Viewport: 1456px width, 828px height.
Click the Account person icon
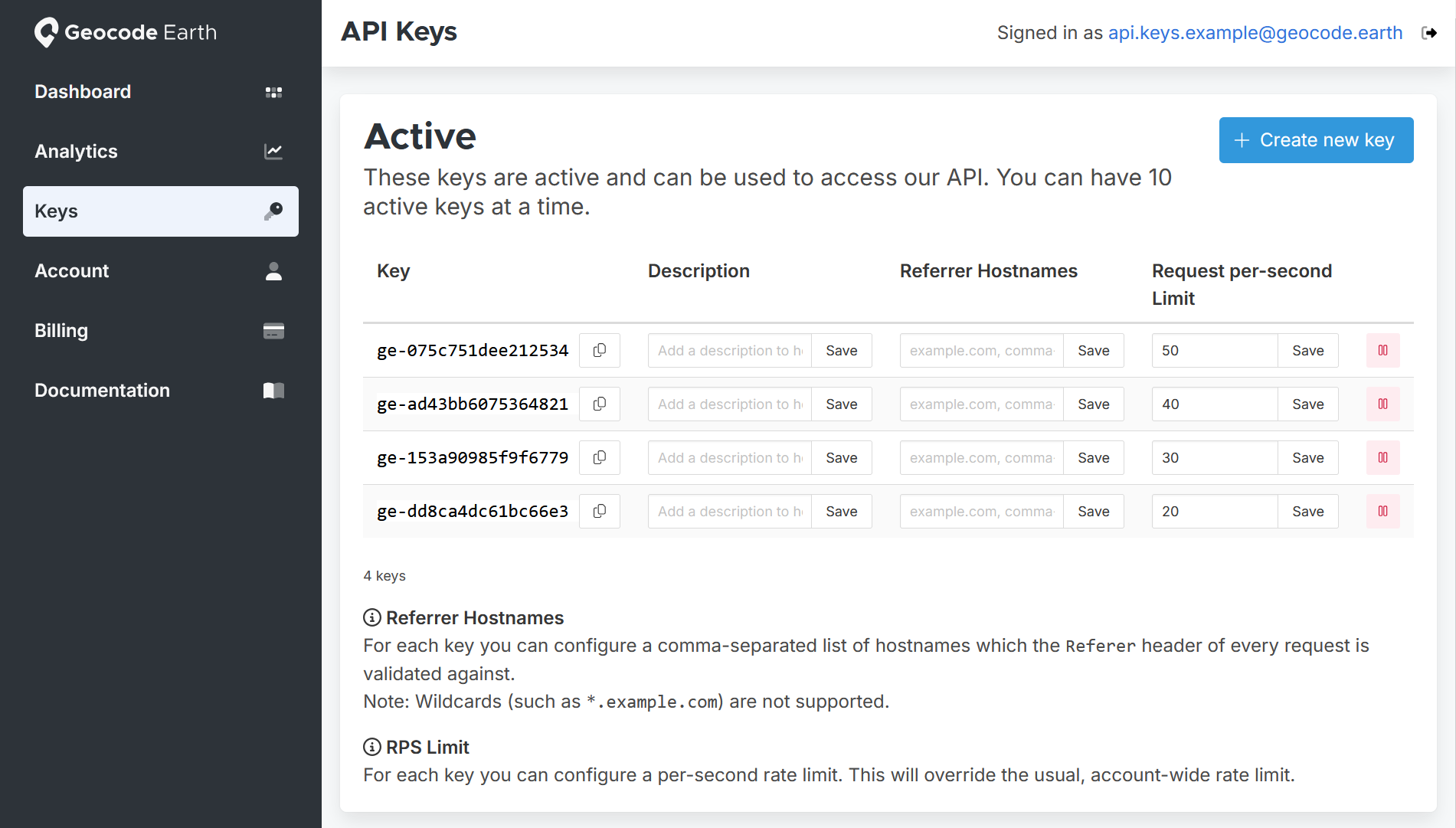coord(273,271)
